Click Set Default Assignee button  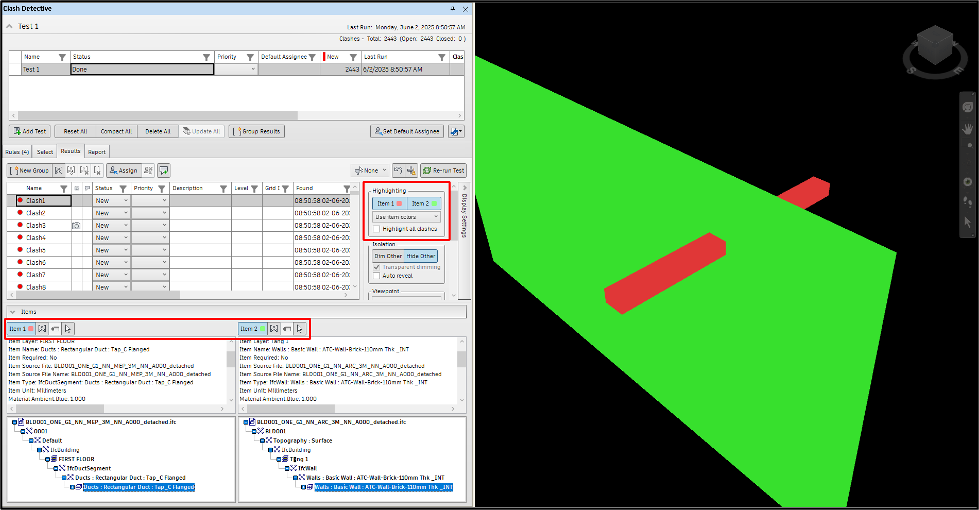tap(407, 131)
